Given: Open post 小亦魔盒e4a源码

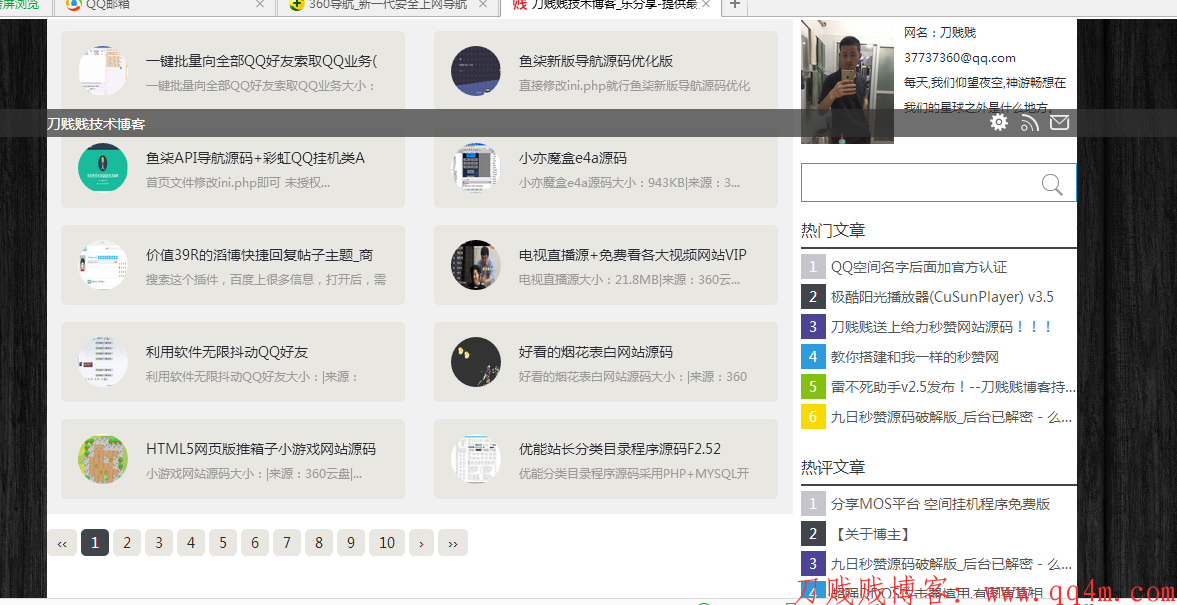Looking at the screenshot, I should pyautogui.click(x=572, y=158).
